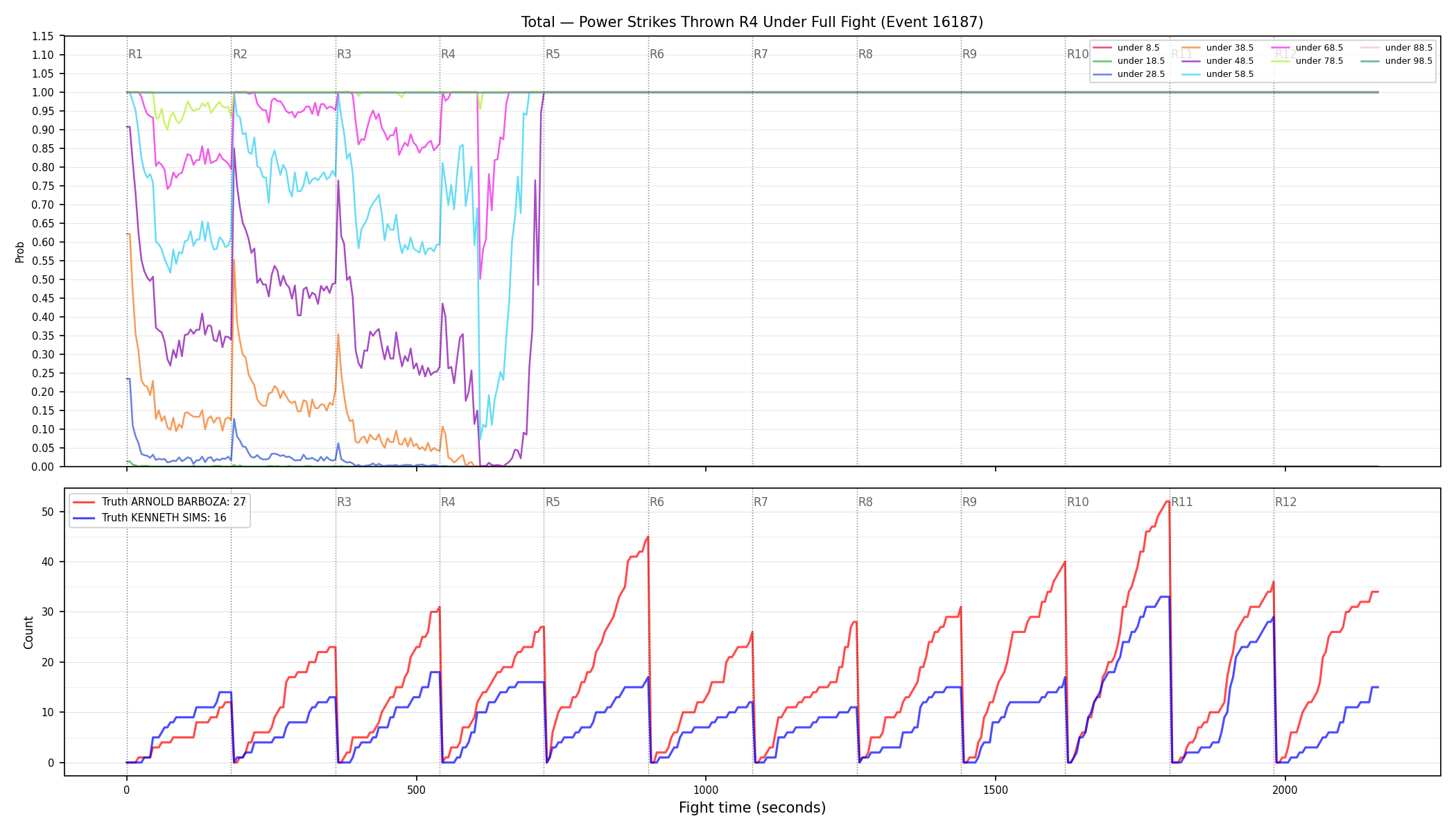
Task: Click the R8 round marker in the count chart
Action: tap(865, 502)
